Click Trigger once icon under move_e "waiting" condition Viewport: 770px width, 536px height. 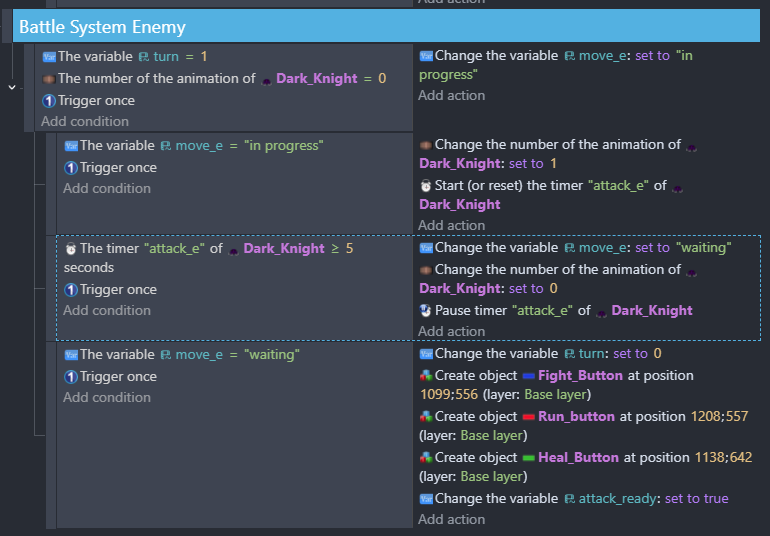click(x=70, y=377)
